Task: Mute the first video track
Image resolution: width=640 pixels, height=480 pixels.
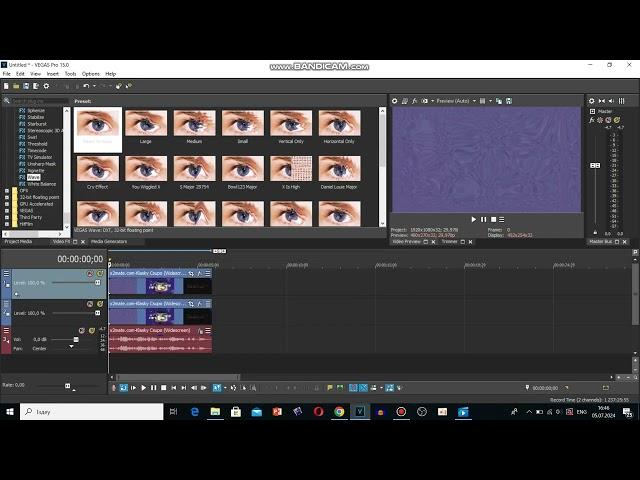Action: pos(90,273)
